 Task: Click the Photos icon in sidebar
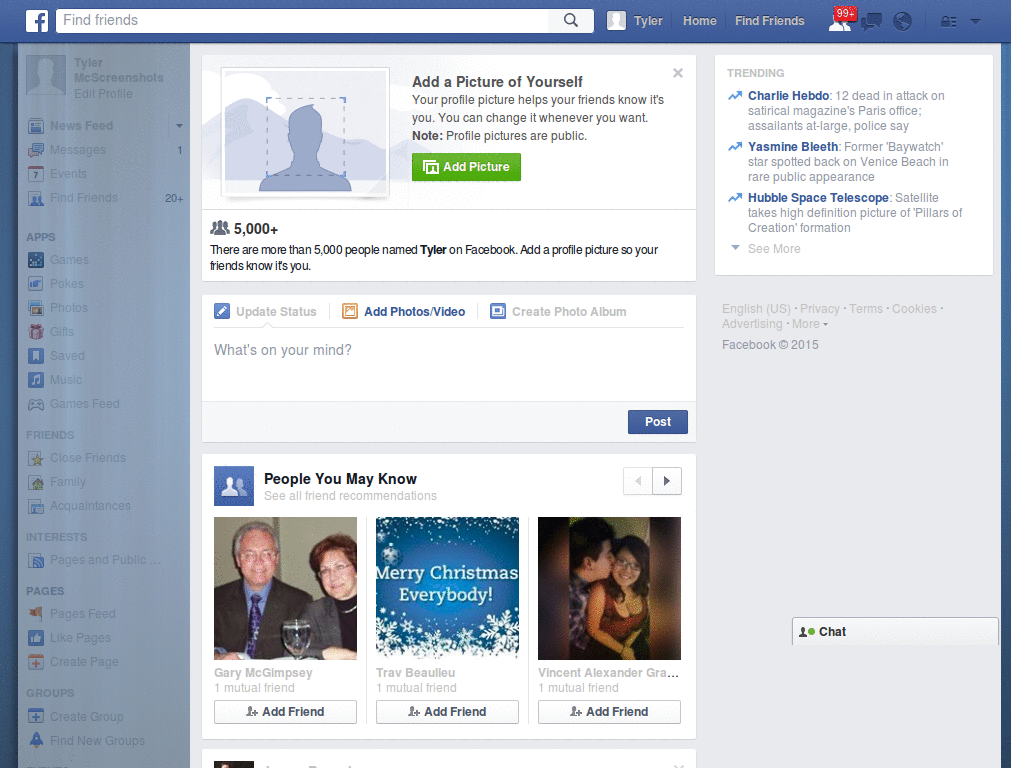coord(36,308)
